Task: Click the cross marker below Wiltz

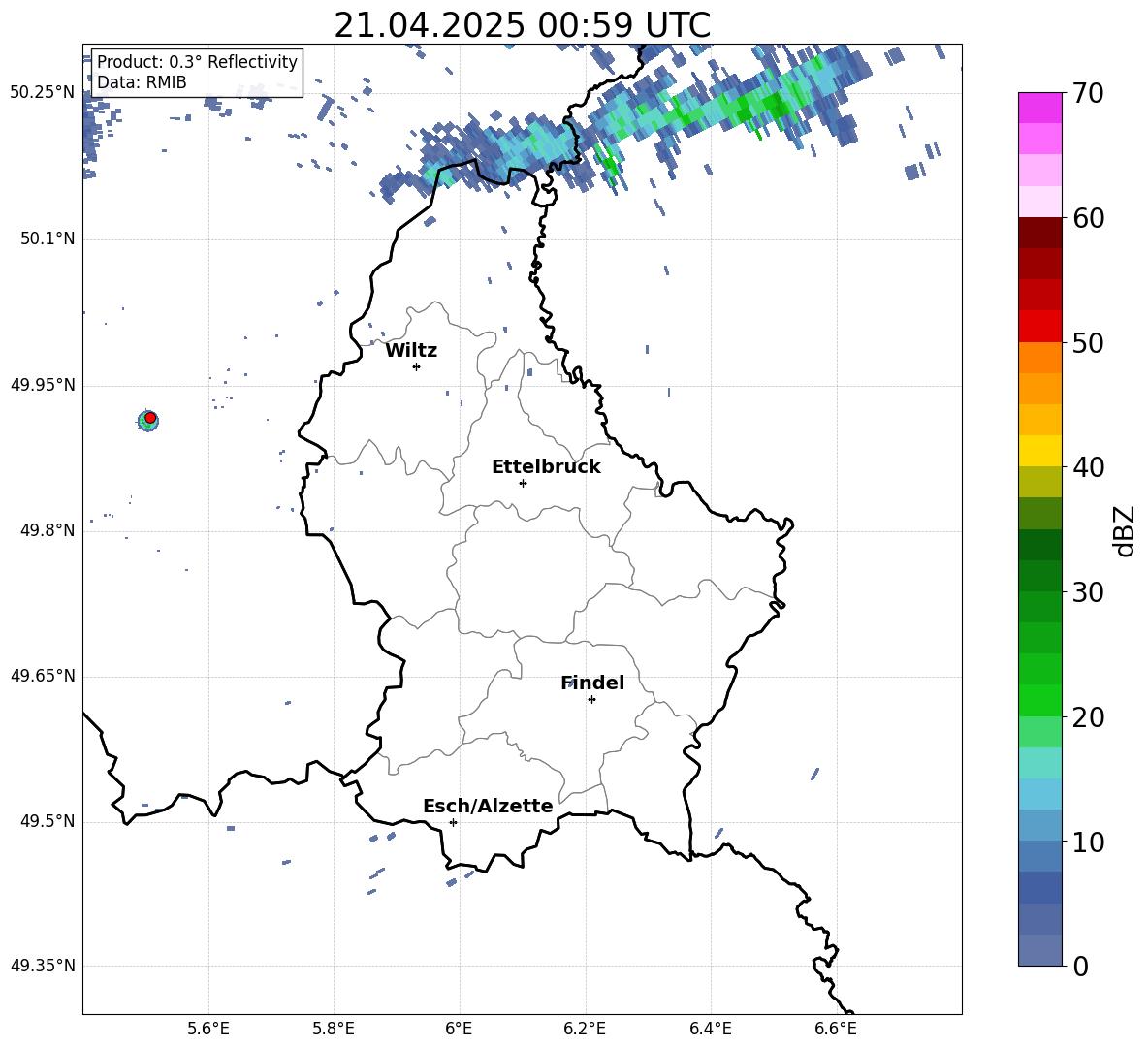Action: point(417,366)
